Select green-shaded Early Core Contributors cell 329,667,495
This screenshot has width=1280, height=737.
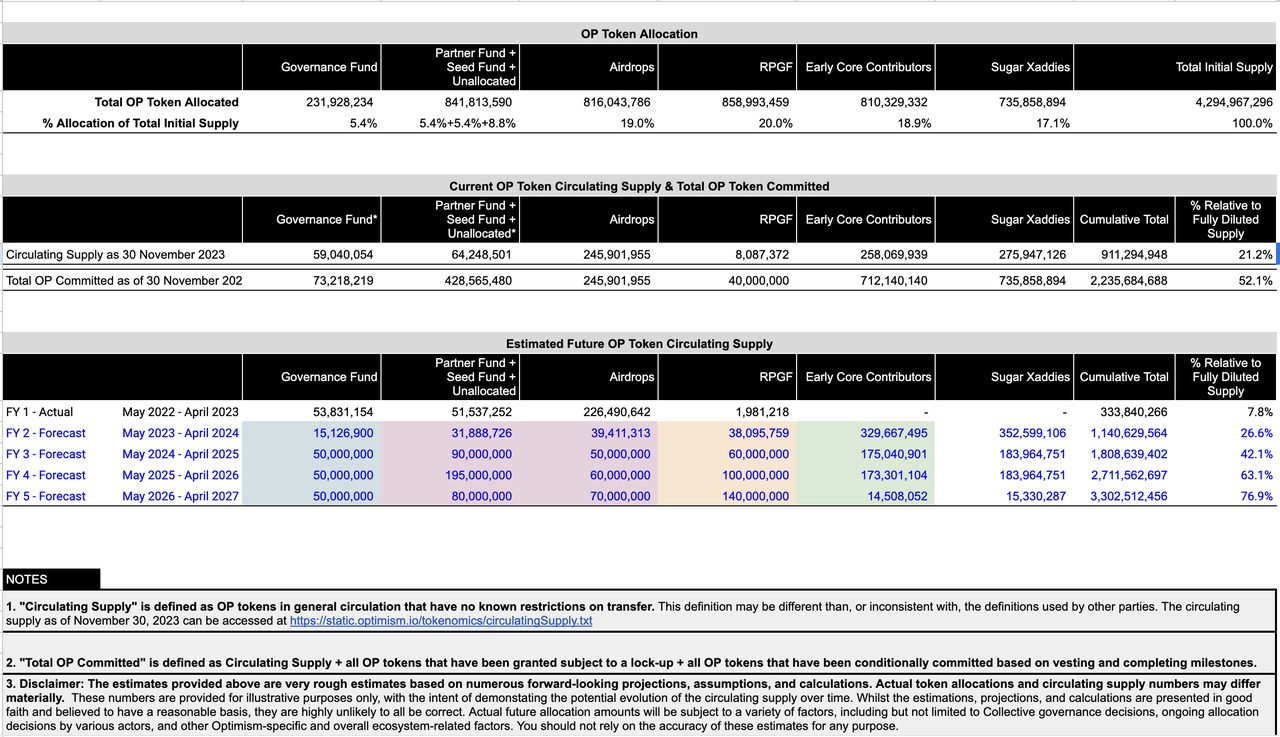point(893,433)
